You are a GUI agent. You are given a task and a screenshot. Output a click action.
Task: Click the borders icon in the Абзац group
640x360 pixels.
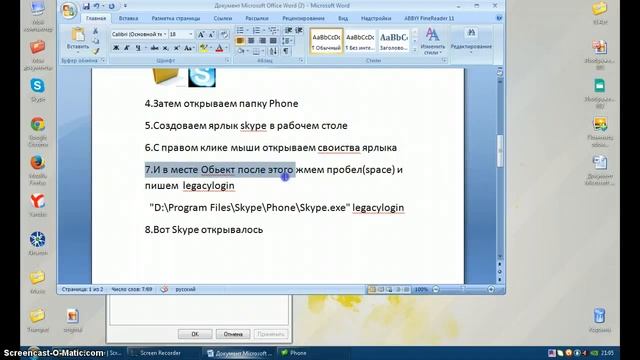256,51
